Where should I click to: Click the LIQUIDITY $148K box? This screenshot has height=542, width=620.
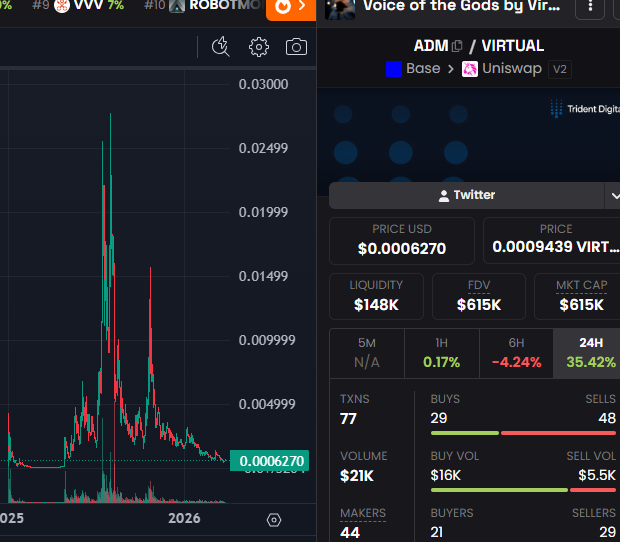376,296
